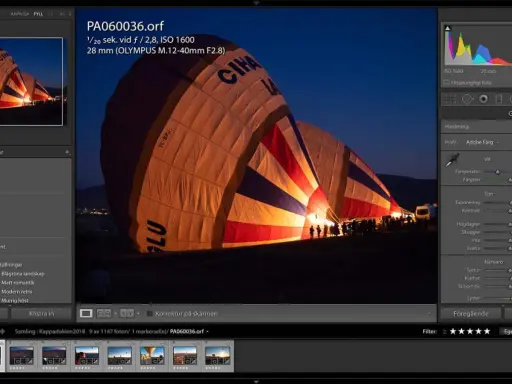
Task: Choose the 'Blågröna landskap' preset
Action: click(x=23, y=274)
